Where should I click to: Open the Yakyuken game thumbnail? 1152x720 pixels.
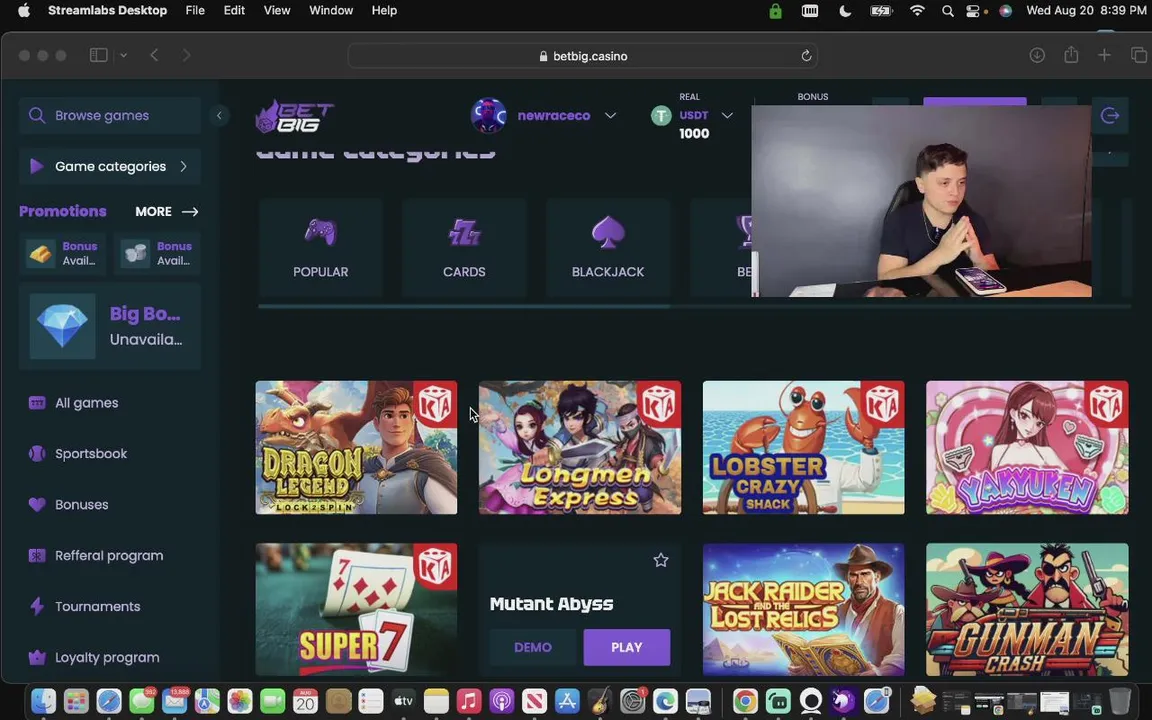tap(1027, 447)
